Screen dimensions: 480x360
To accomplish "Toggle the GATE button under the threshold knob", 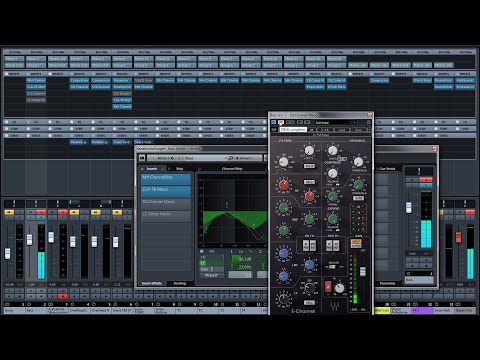I will click(x=358, y=198).
